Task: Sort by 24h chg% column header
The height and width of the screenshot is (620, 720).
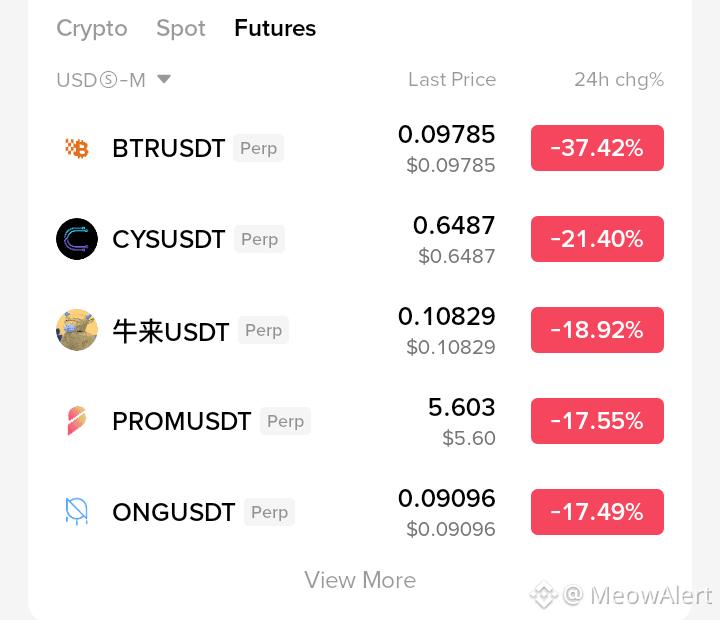Action: click(x=619, y=80)
